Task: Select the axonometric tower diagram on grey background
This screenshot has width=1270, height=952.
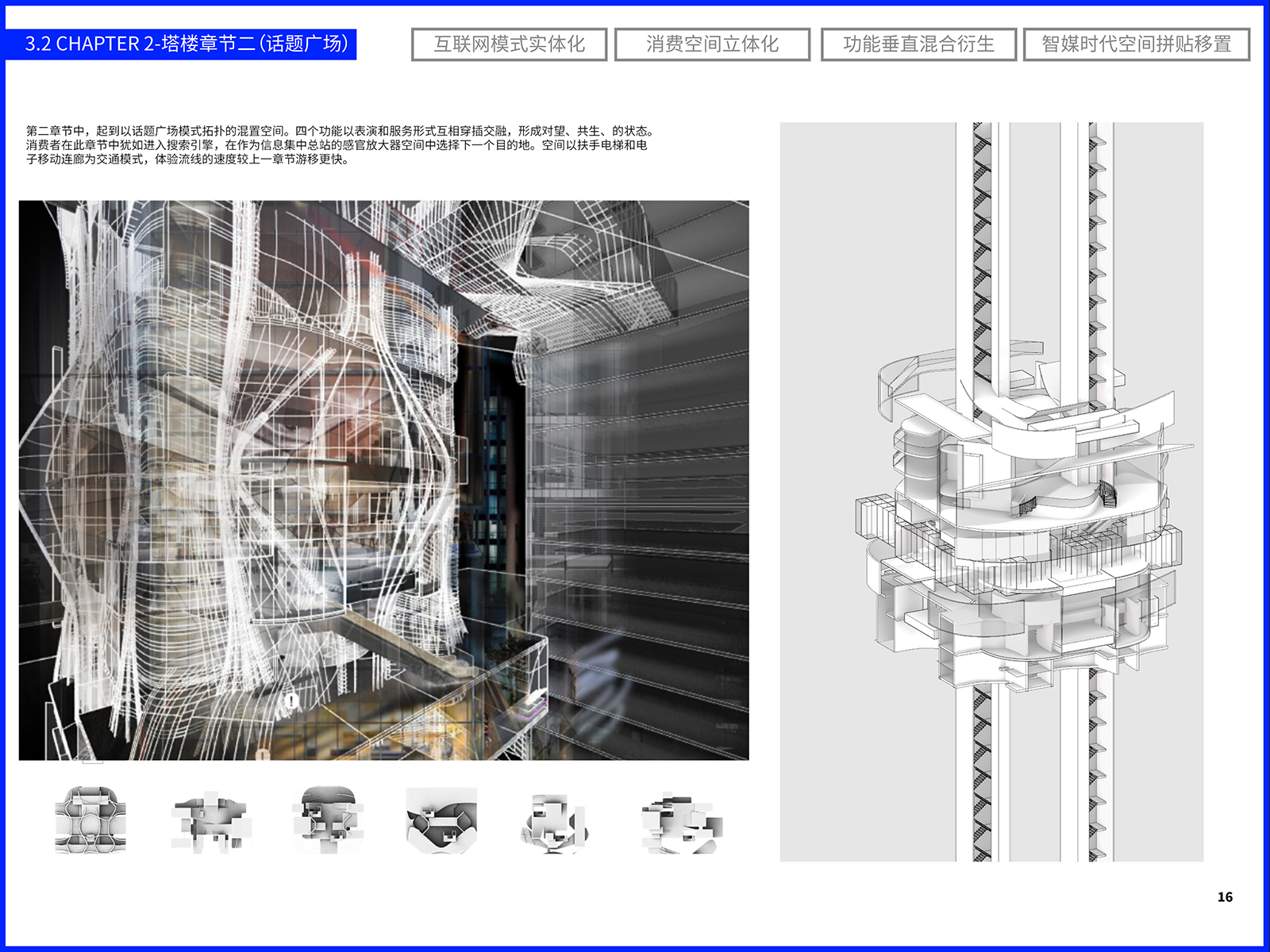Action: (x=991, y=492)
